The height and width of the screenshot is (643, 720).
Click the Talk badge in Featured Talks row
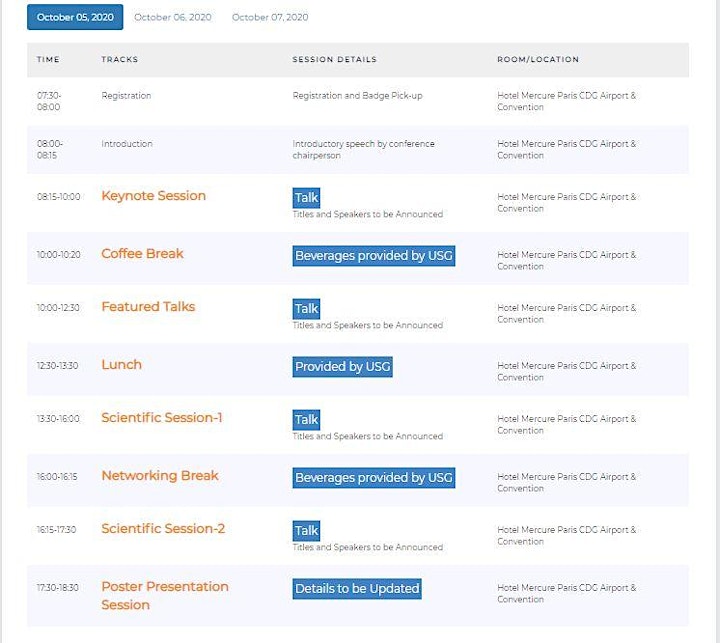pos(306,309)
